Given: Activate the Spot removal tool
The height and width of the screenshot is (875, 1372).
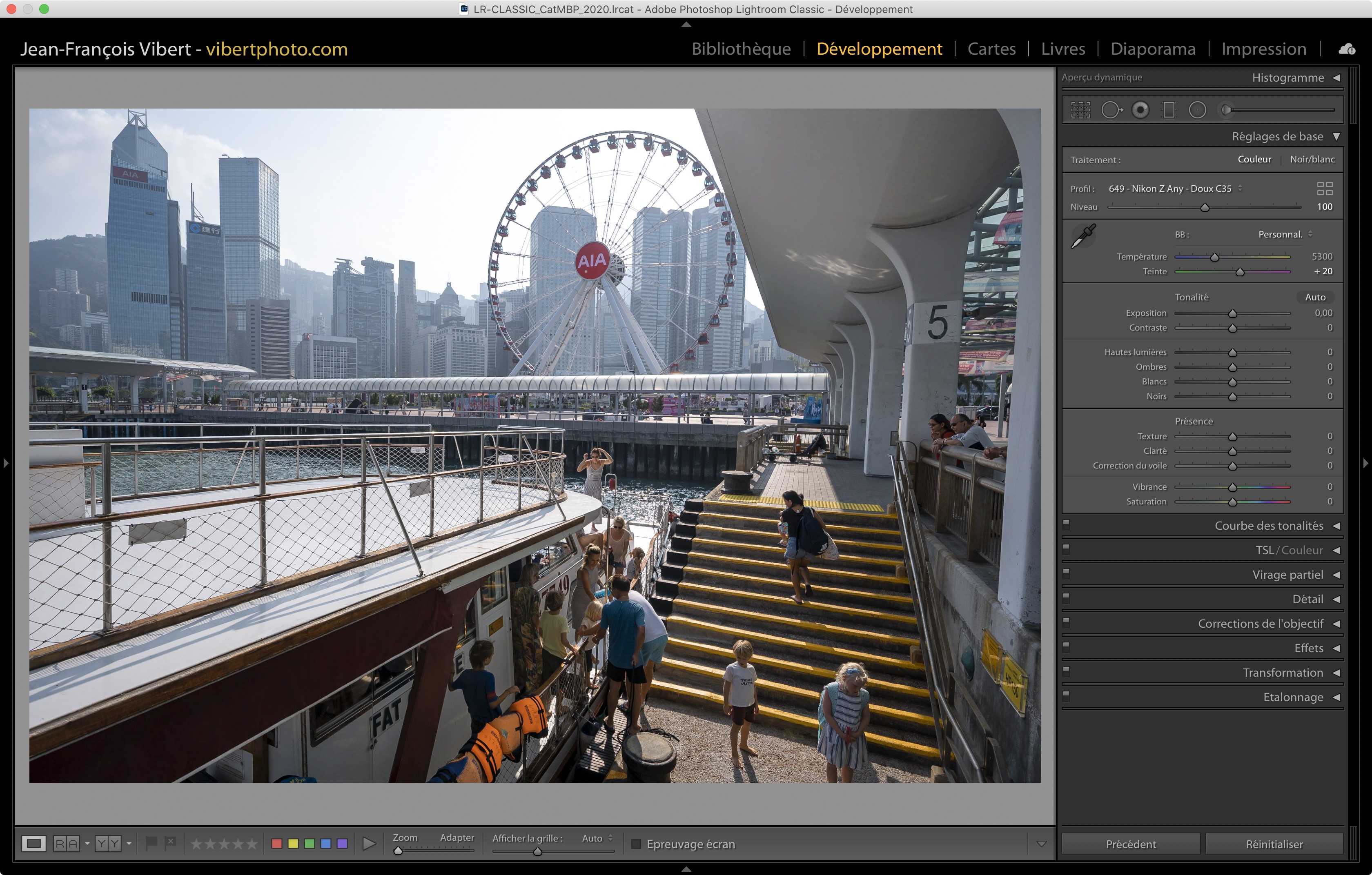Looking at the screenshot, I should click(x=1111, y=110).
